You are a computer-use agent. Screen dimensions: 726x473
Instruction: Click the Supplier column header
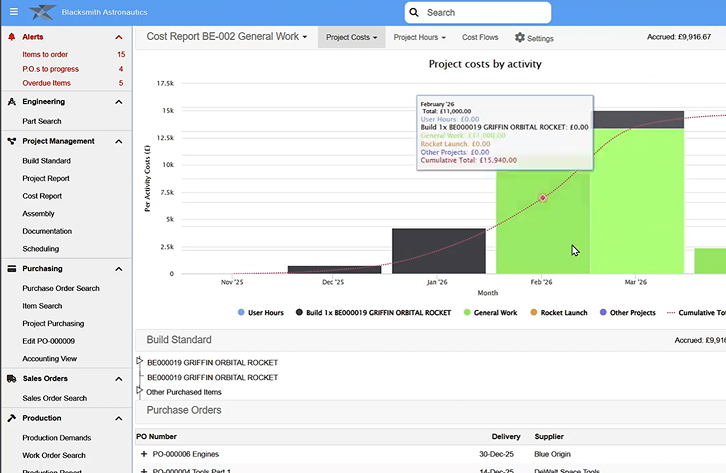coord(549,436)
